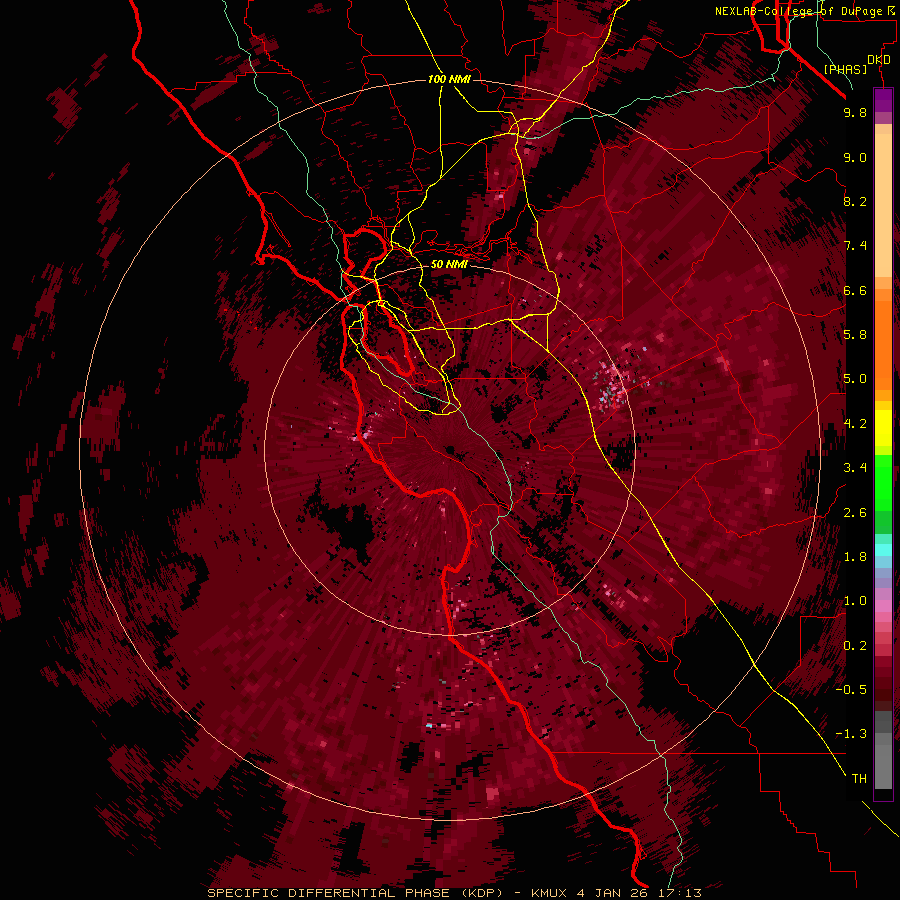Image resolution: width=900 pixels, height=900 pixels.
Task: Select the "-0.5" value on the color scale
Action: pos(851,690)
